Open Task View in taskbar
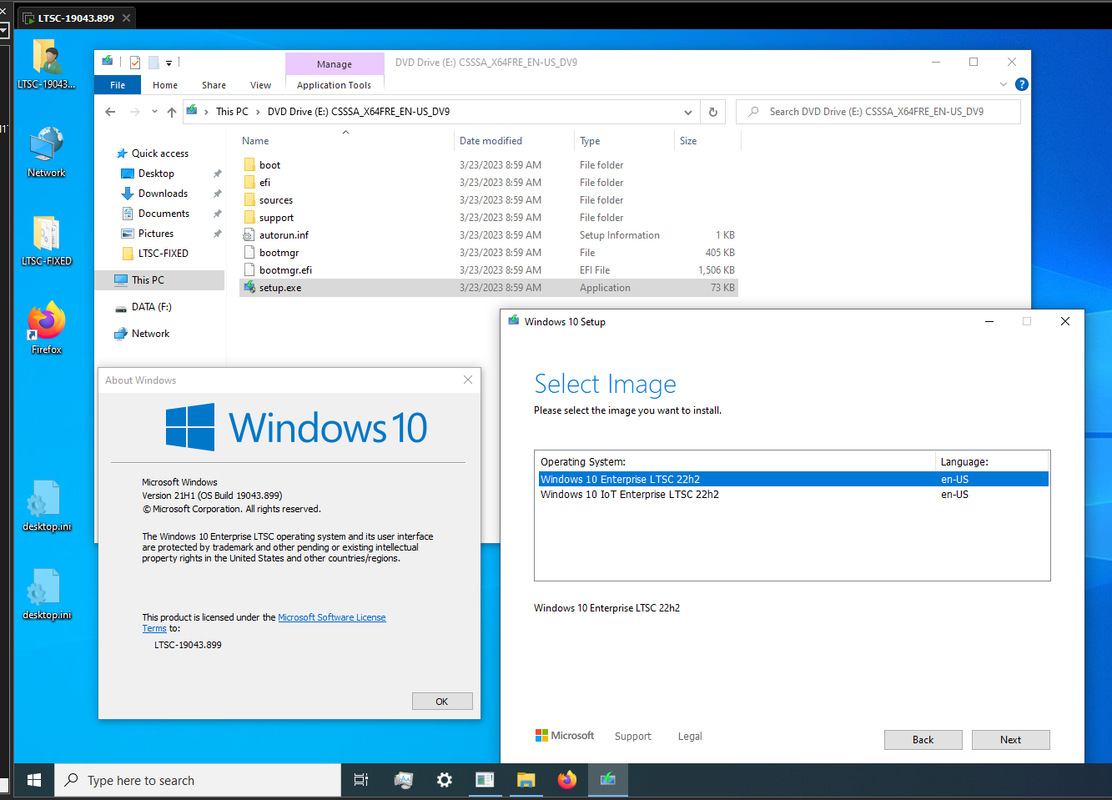 coord(361,780)
